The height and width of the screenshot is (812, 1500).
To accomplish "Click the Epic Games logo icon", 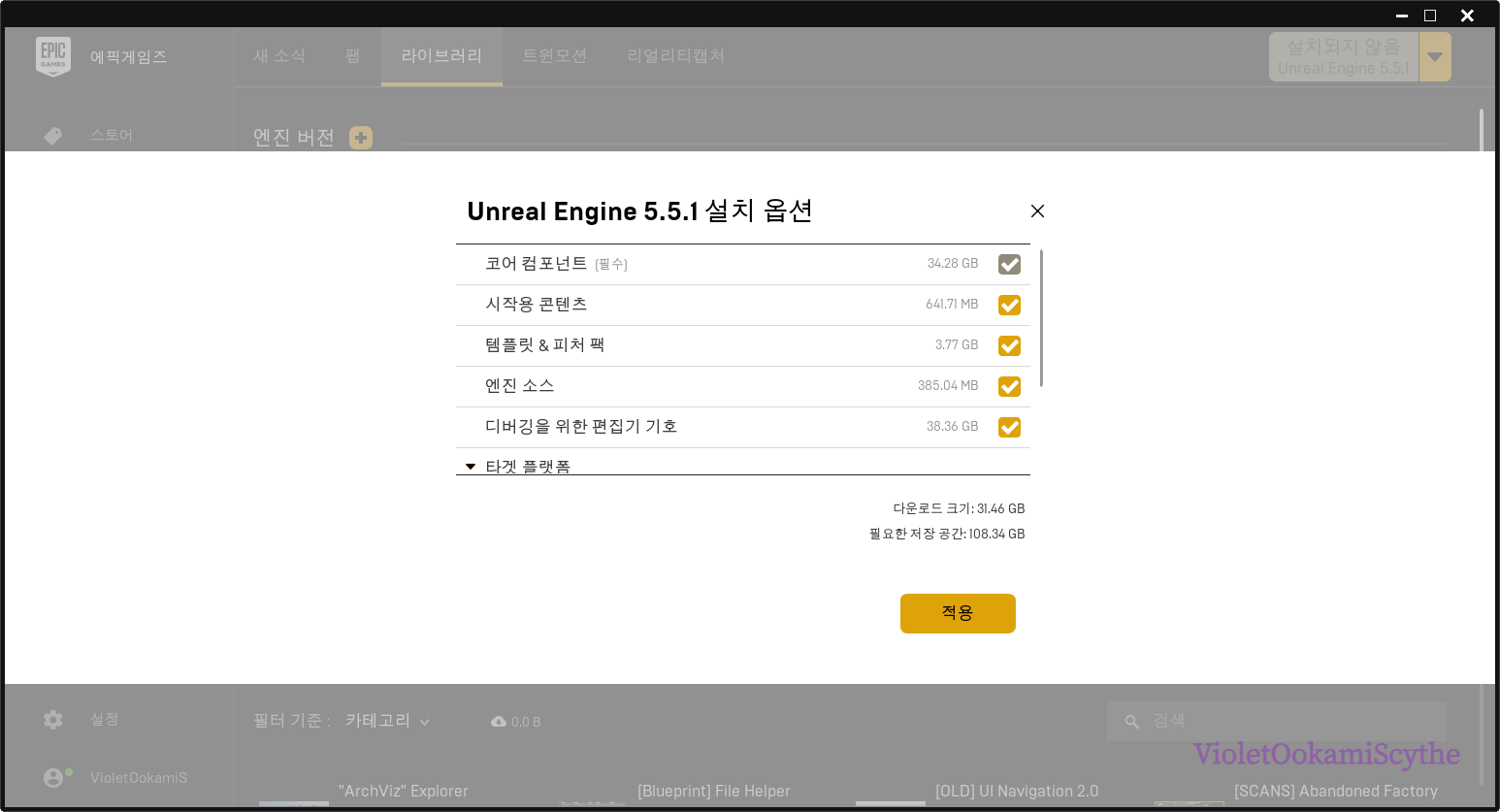I will click(x=53, y=56).
